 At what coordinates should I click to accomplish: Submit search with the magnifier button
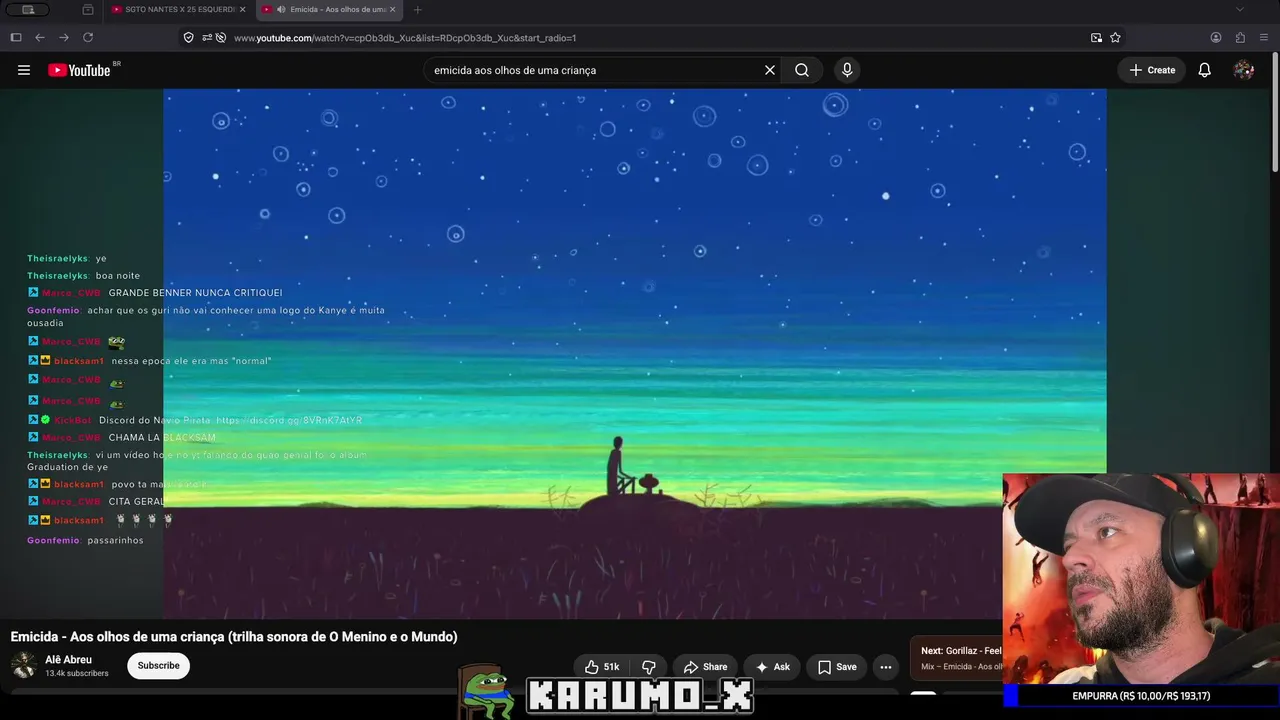(802, 70)
